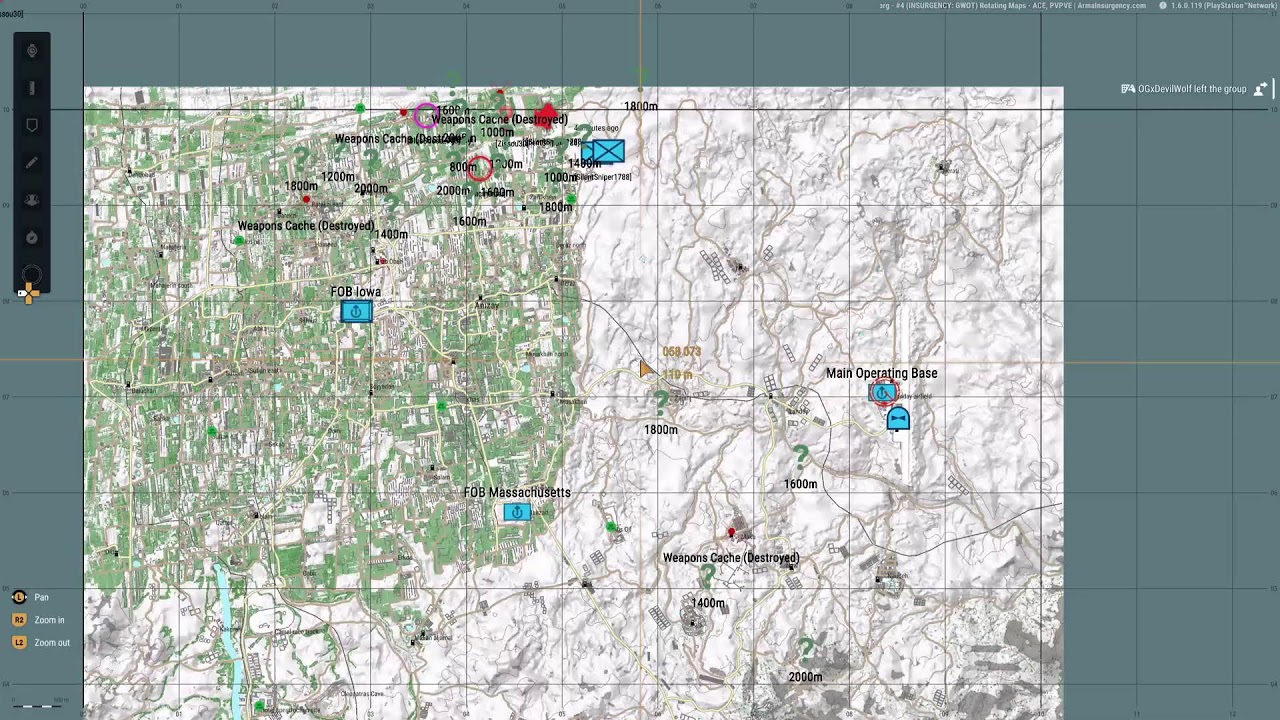The height and width of the screenshot is (720, 1280).
Task: Select the FOB Iowa label text
Action: 356,292
